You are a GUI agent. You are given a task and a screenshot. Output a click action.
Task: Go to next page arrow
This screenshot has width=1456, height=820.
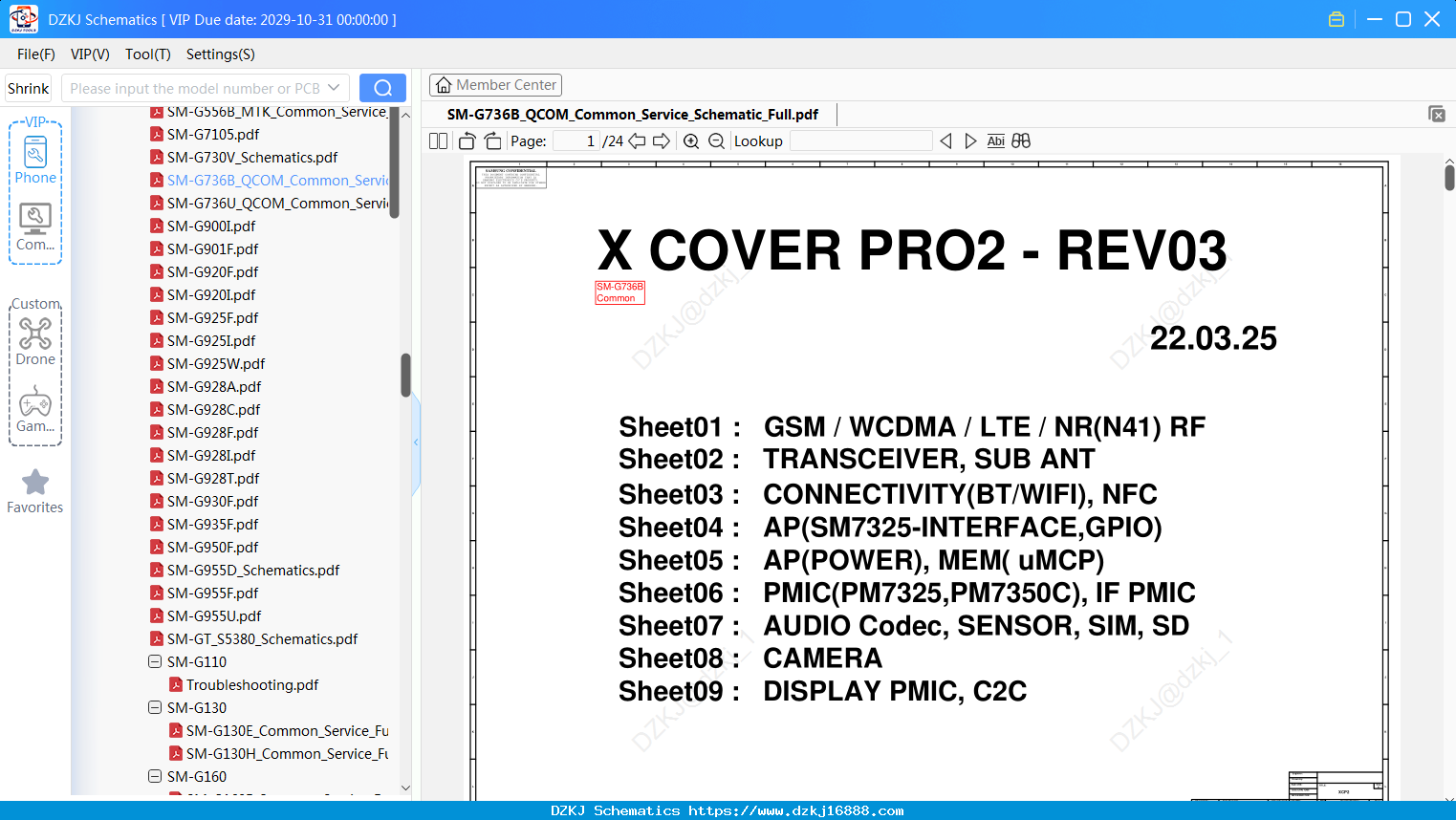point(662,140)
